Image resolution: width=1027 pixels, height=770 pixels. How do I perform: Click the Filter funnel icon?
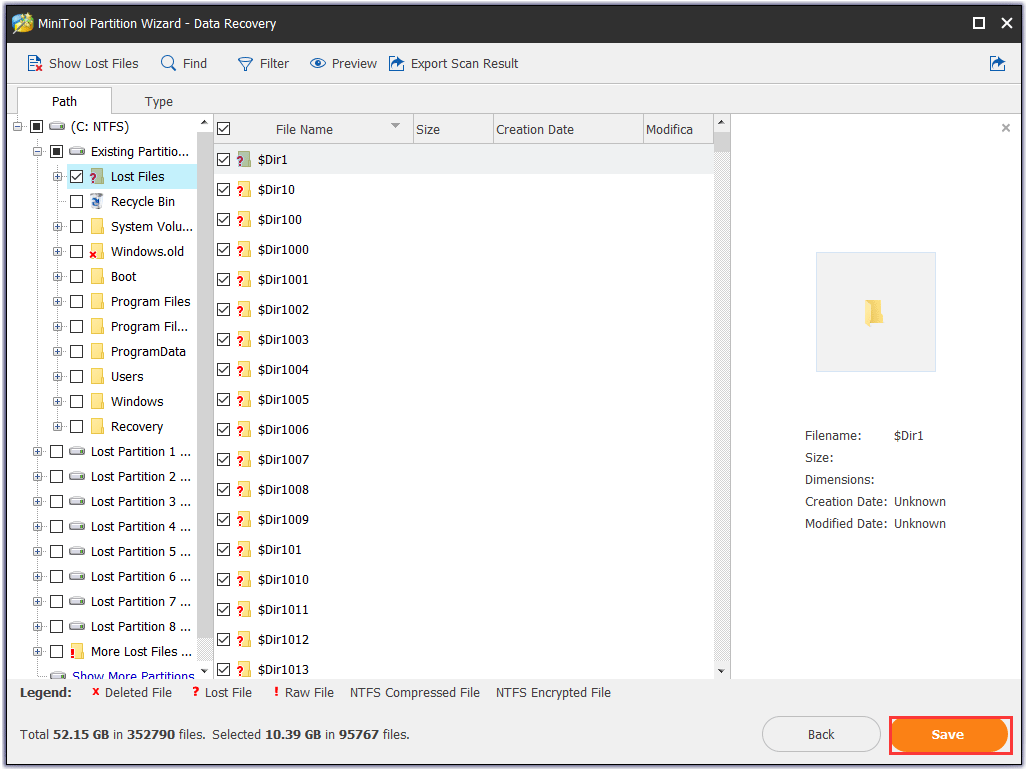click(x=245, y=64)
